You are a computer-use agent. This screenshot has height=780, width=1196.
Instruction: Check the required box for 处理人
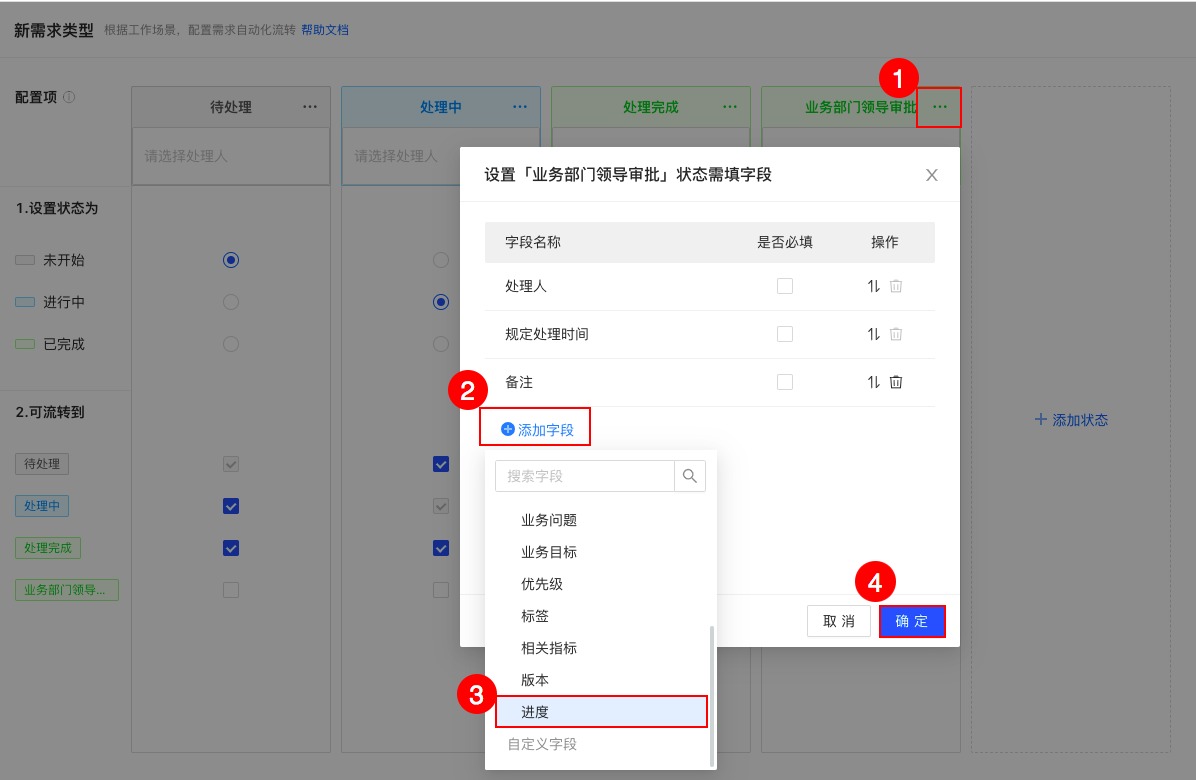tap(785, 286)
